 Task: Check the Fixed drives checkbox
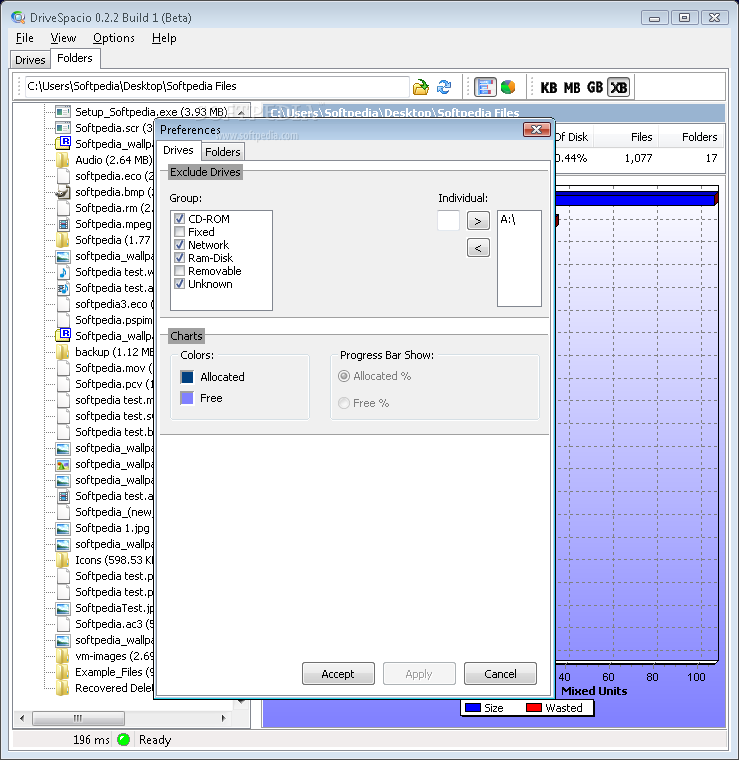point(180,232)
